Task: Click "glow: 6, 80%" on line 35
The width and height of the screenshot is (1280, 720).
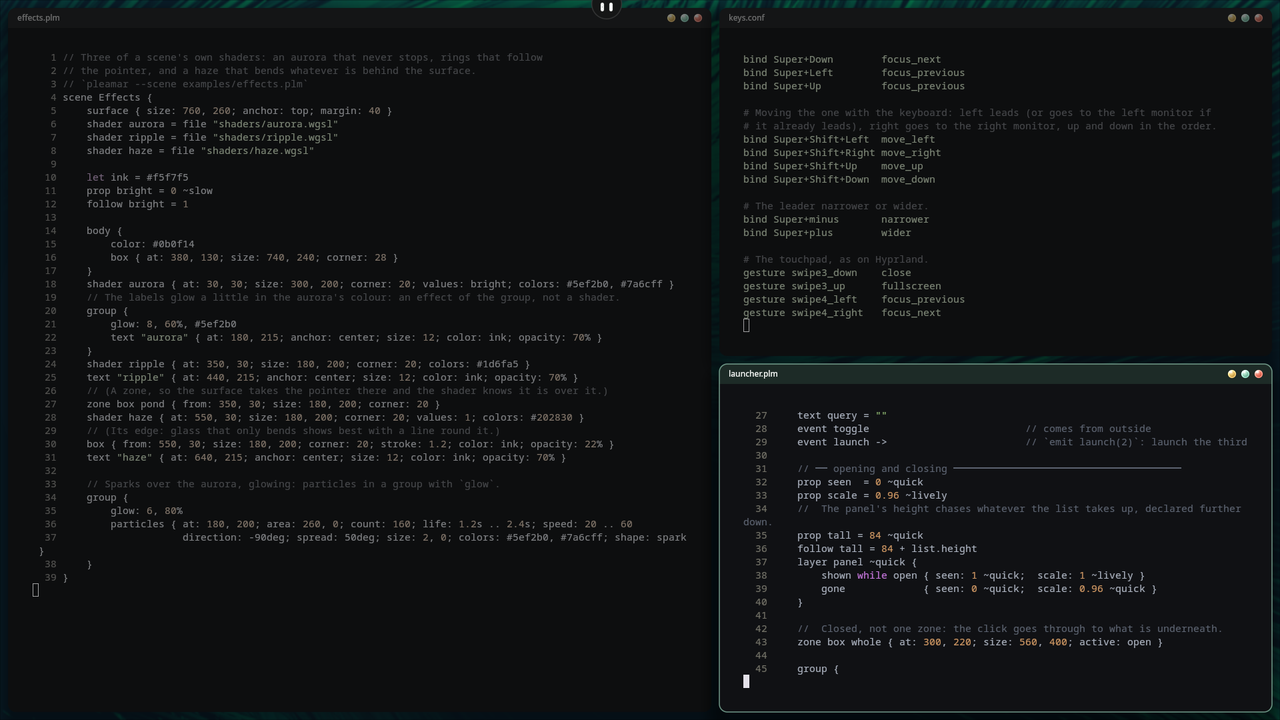Action: pyautogui.click(x=146, y=511)
